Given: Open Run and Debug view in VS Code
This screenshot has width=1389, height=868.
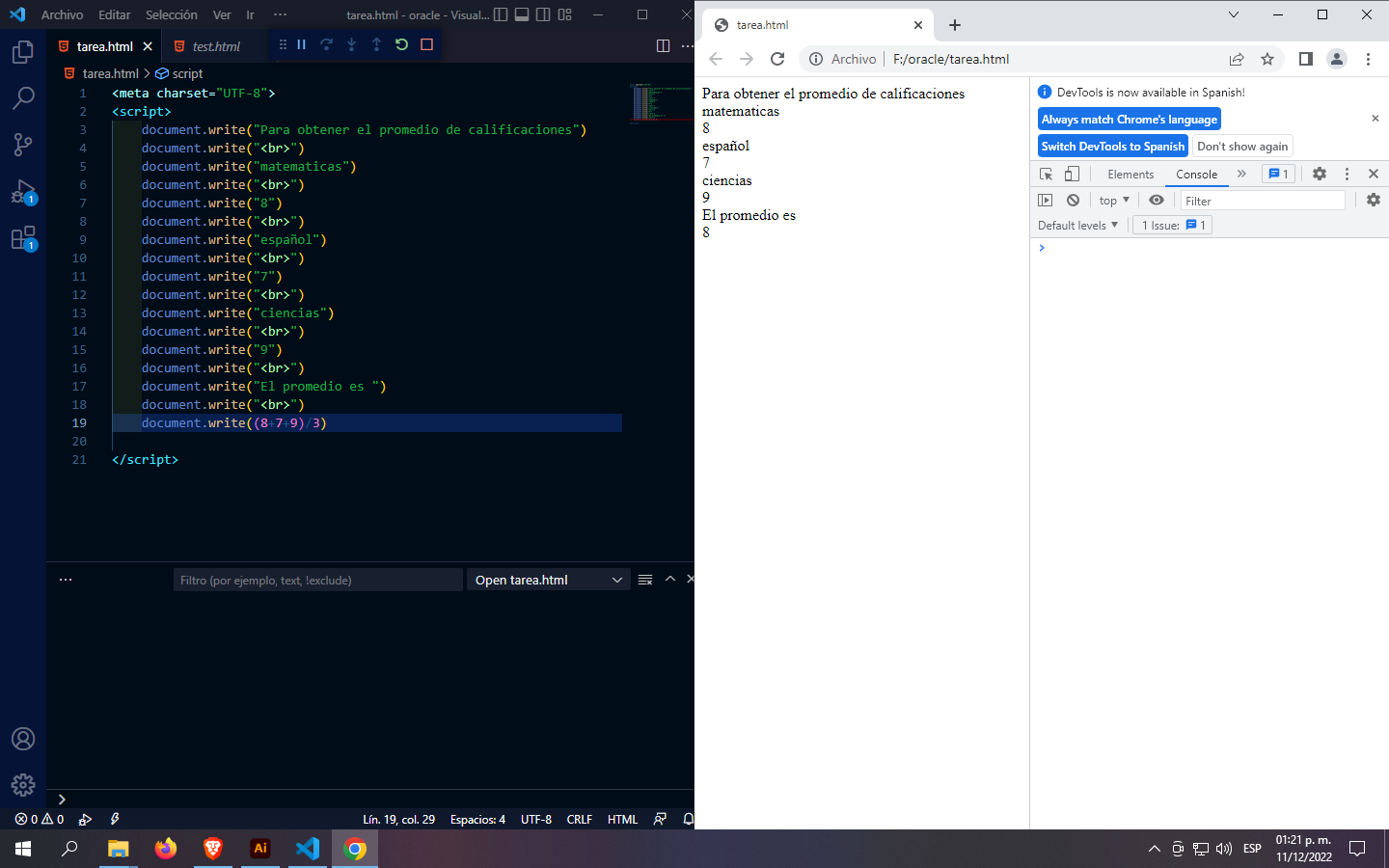Looking at the screenshot, I should coord(23,191).
